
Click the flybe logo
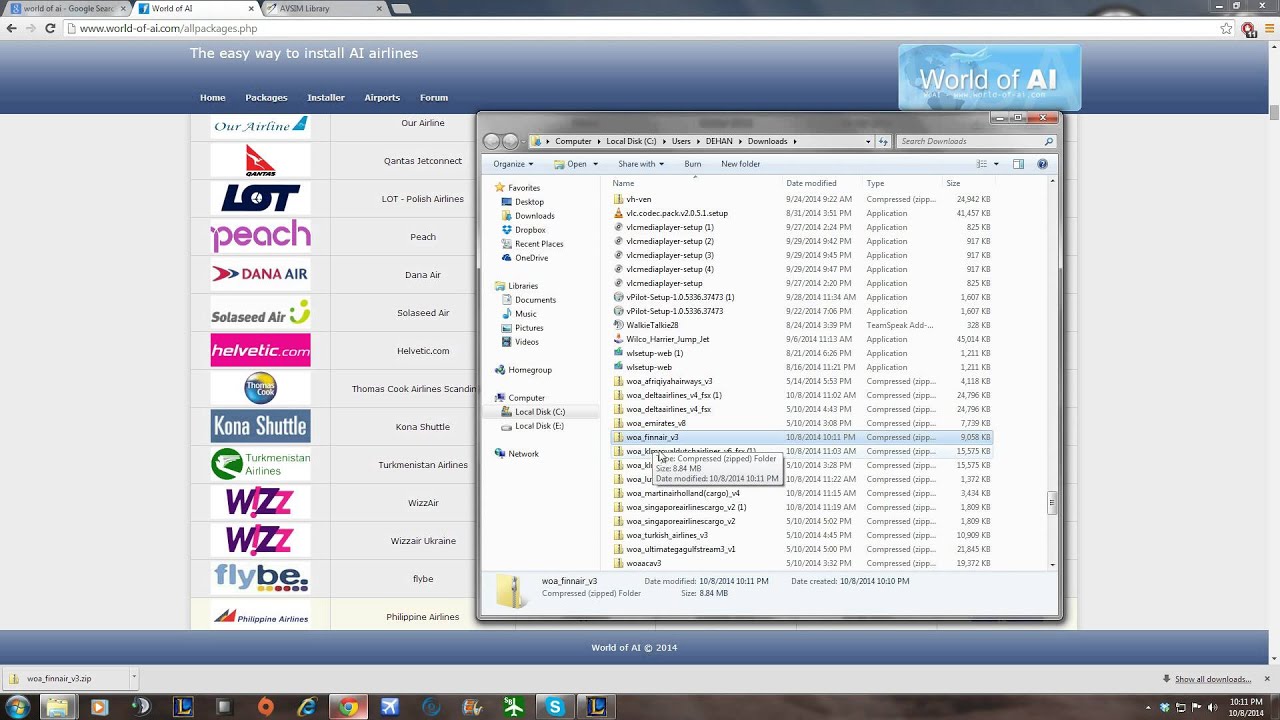[x=260, y=578]
